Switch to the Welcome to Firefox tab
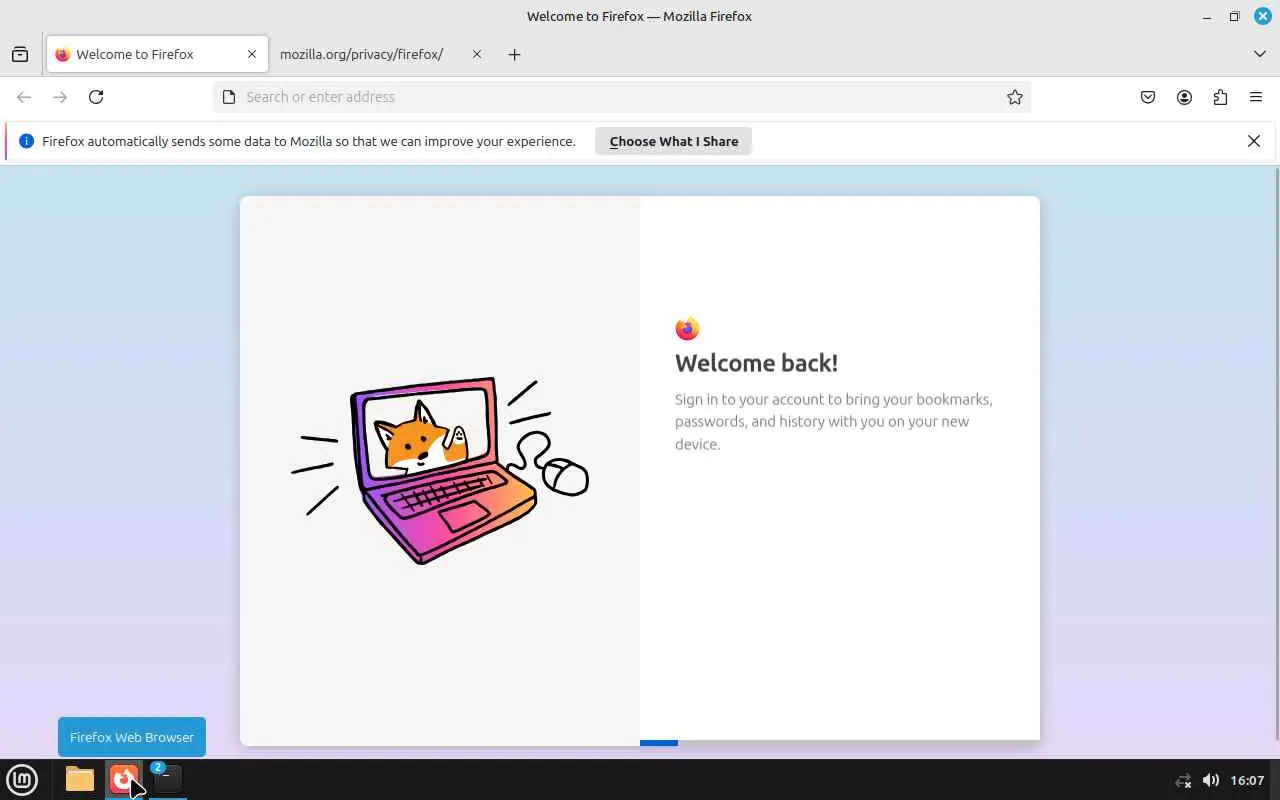This screenshot has width=1280, height=800. pos(157,54)
